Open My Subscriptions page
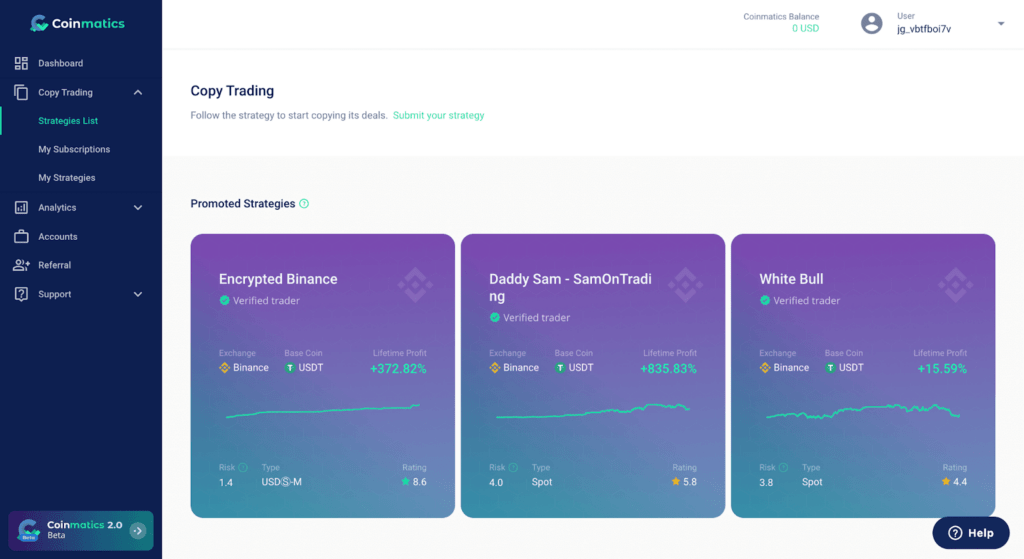 74,150
